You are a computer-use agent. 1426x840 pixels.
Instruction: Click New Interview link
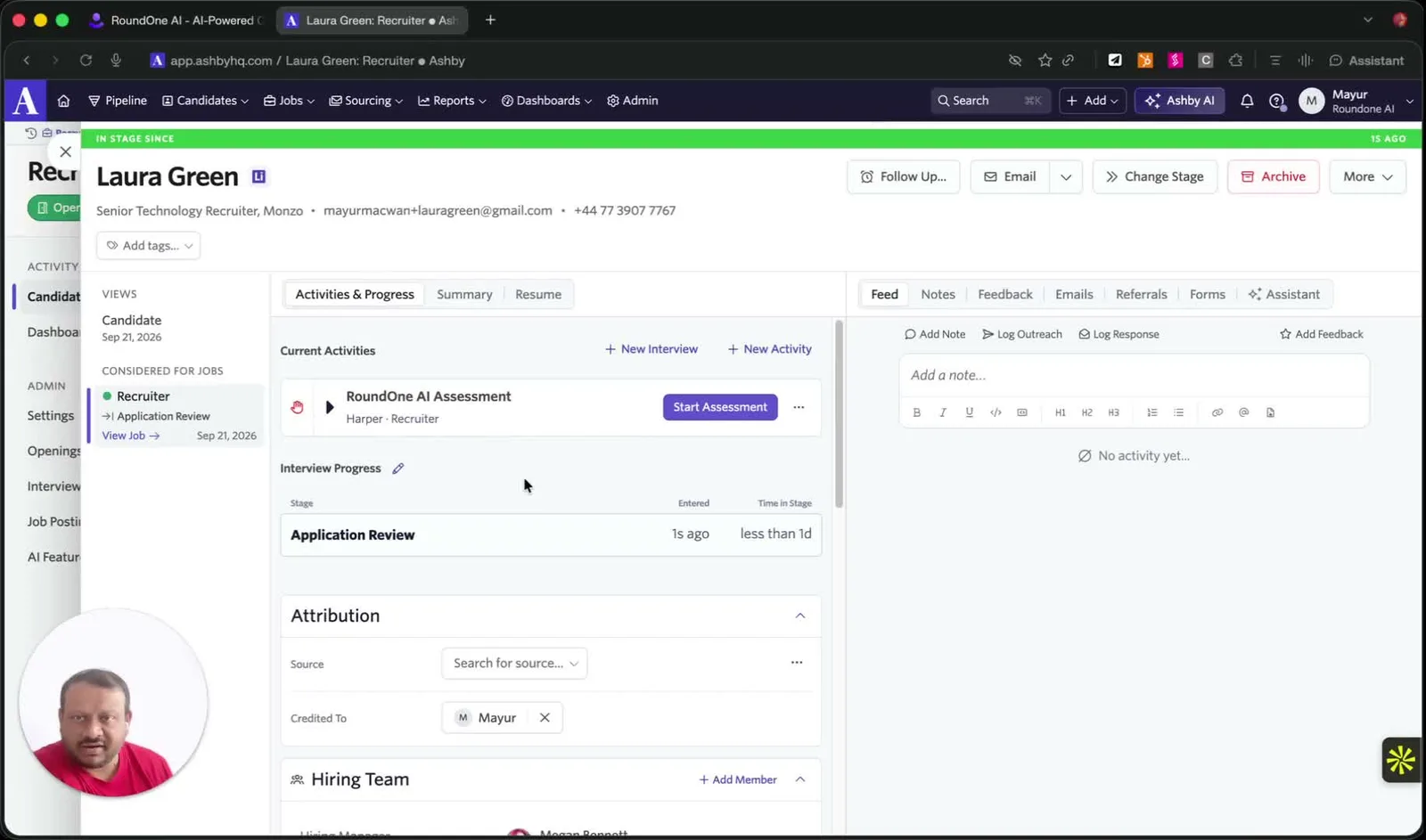coord(652,349)
